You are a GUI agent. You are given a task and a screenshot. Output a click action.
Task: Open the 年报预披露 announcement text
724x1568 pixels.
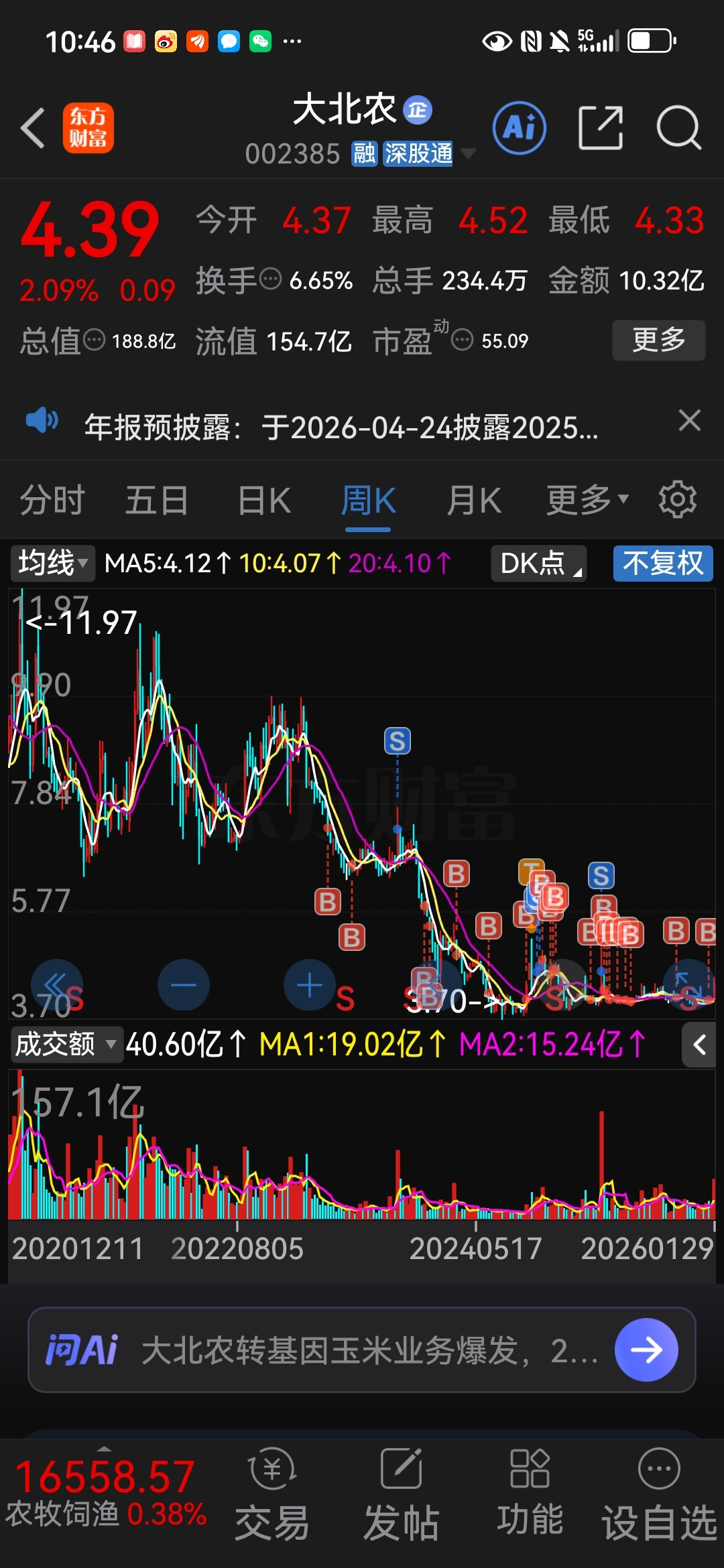click(341, 427)
